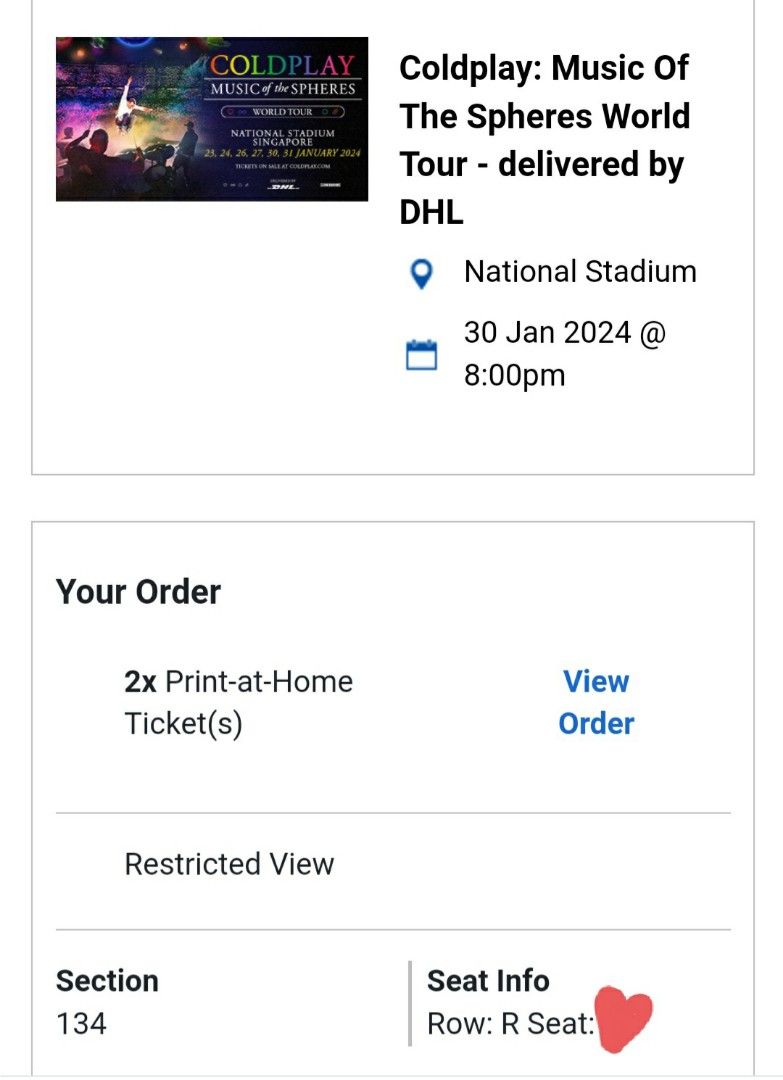Image resolution: width=783 pixels, height=1080 pixels.
Task: Click the Section heading
Action: coord(107,981)
